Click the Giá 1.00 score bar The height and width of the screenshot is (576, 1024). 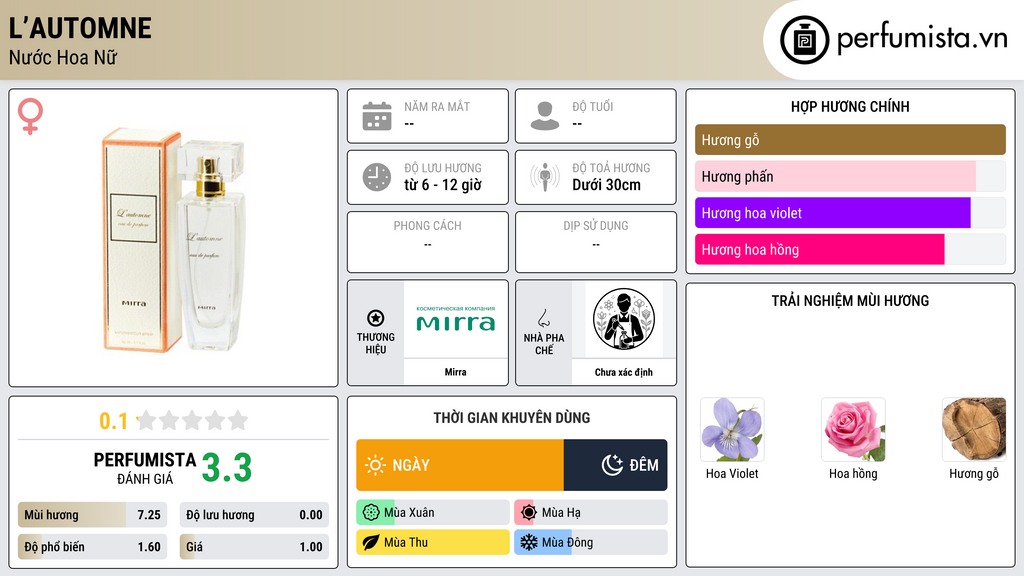click(254, 547)
